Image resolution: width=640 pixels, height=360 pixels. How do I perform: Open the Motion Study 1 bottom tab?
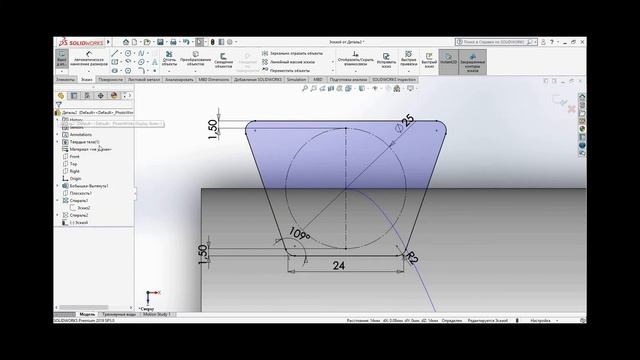[157, 314]
